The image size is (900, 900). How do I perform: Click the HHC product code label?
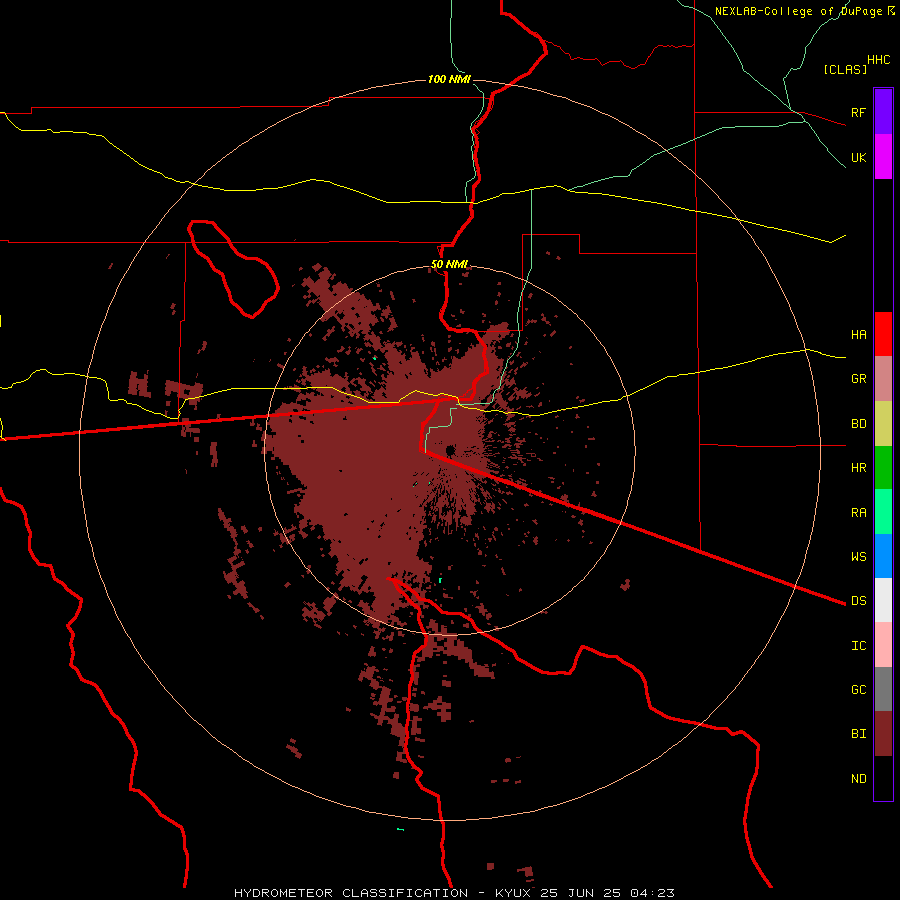tap(879, 60)
